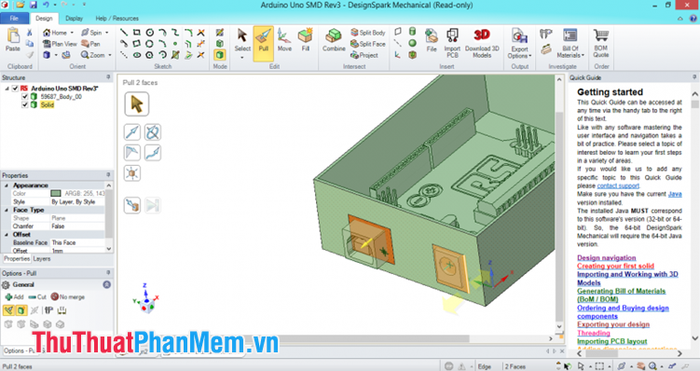Image resolution: width=700 pixels, height=371 pixels.
Task: Collapse the Face Type property group
Action: pyautogui.click(x=6, y=210)
